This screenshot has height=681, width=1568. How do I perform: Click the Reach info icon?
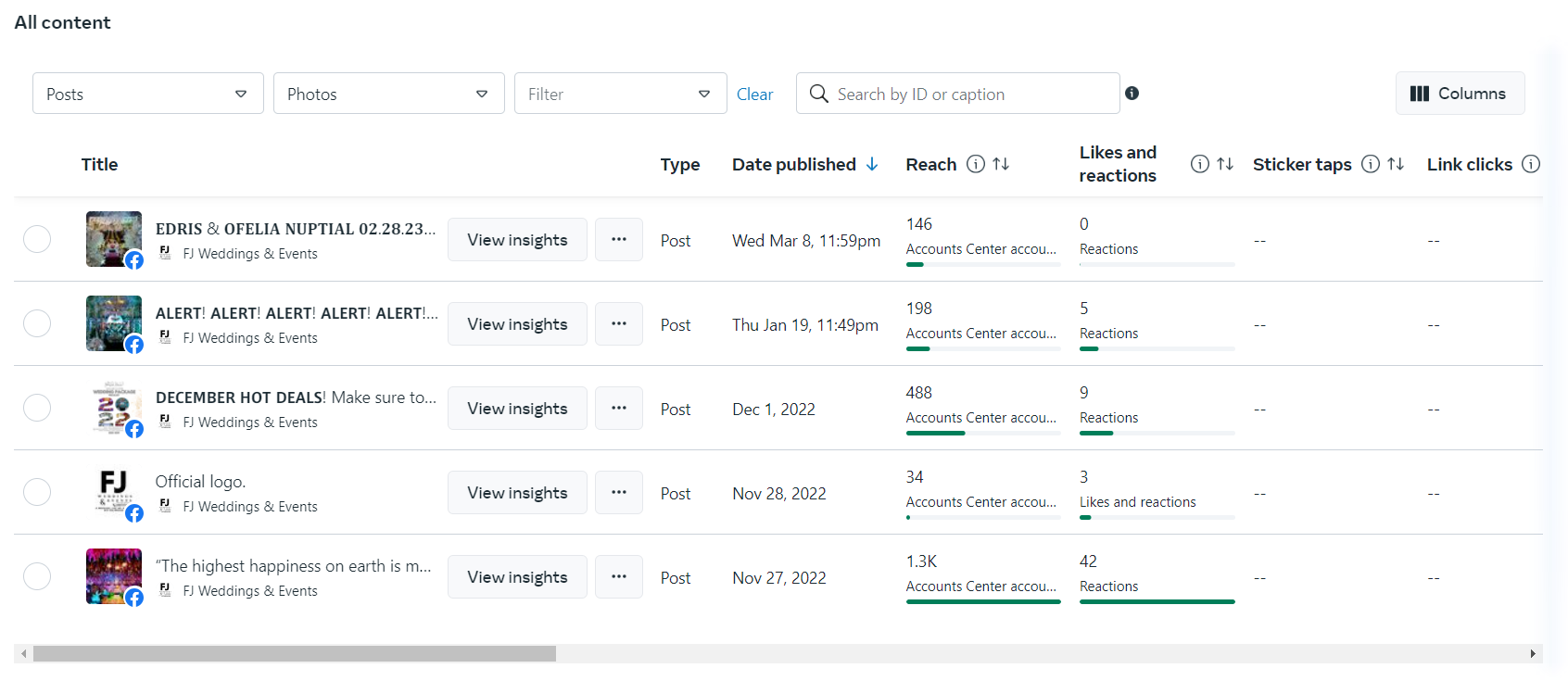pyautogui.click(x=976, y=164)
